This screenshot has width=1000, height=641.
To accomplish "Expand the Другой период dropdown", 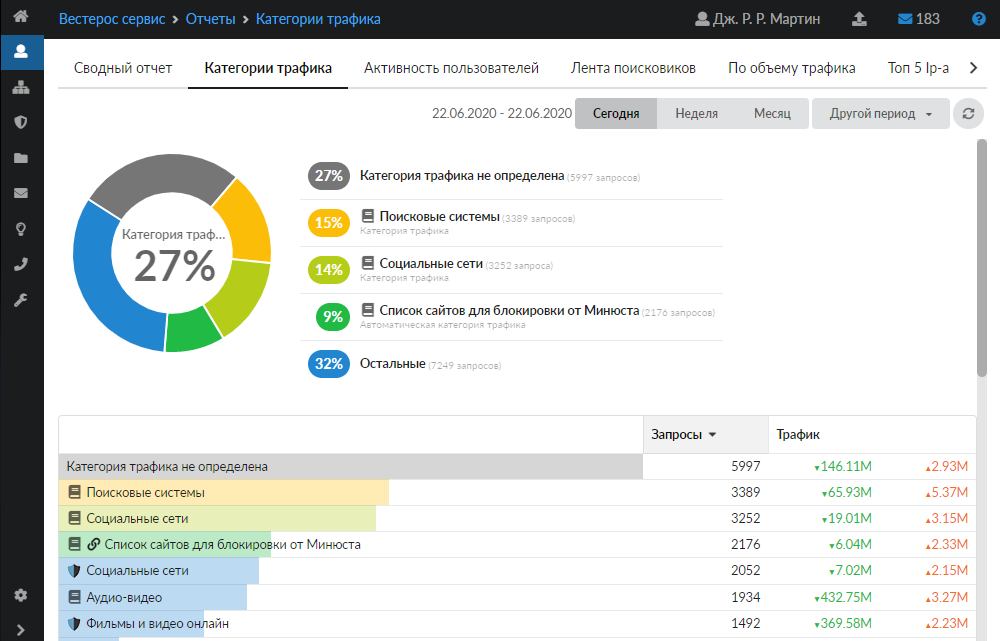I will tap(880, 114).
